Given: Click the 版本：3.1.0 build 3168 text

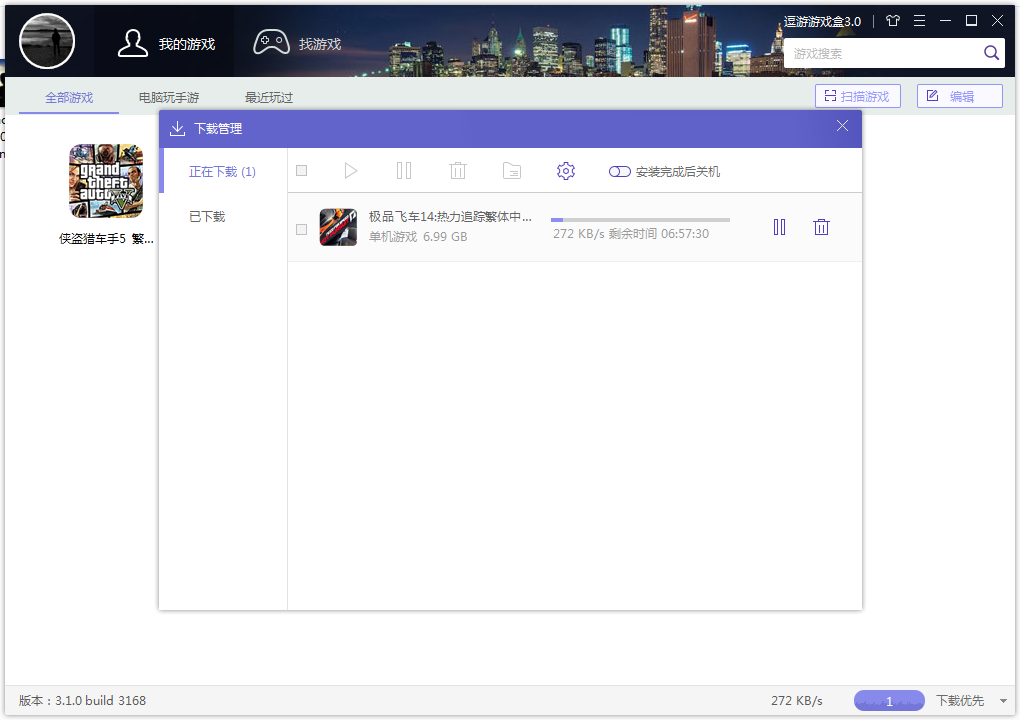Looking at the screenshot, I should (x=83, y=700).
